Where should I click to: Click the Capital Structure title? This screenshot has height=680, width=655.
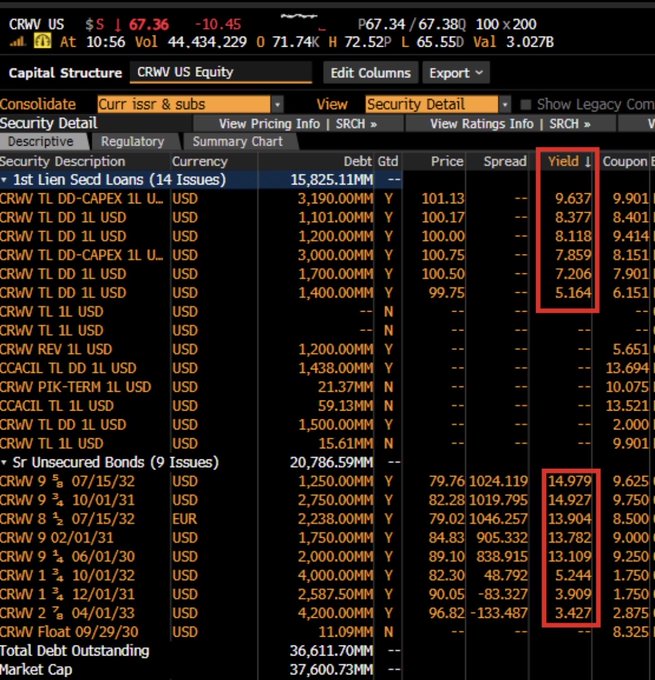(65, 73)
